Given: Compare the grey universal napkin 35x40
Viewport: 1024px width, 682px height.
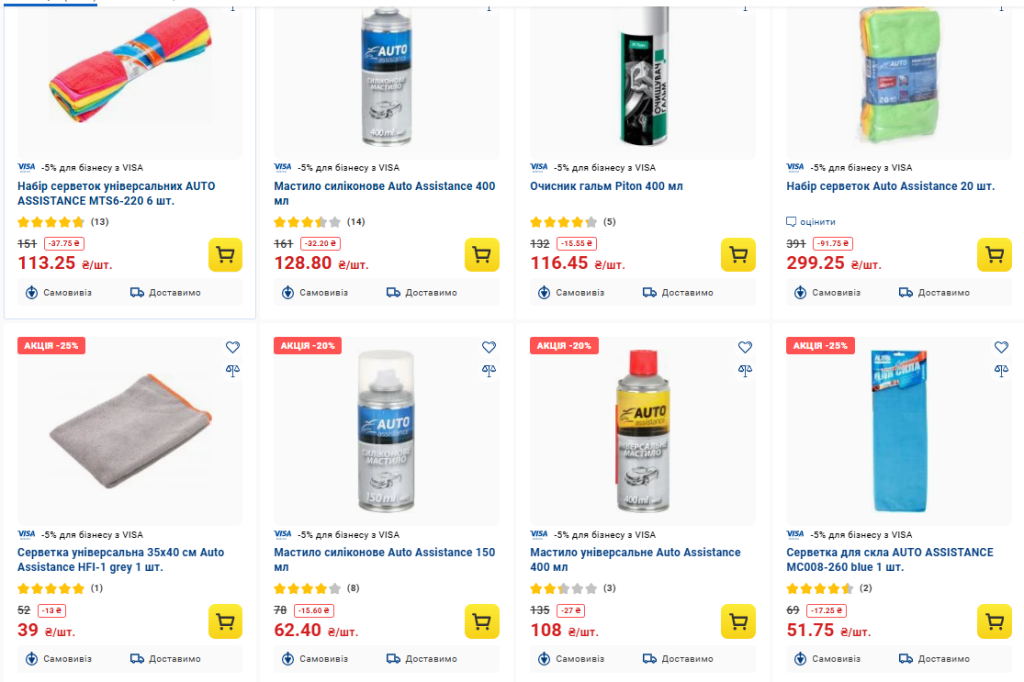Looking at the screenshot, I should point(233,370).
